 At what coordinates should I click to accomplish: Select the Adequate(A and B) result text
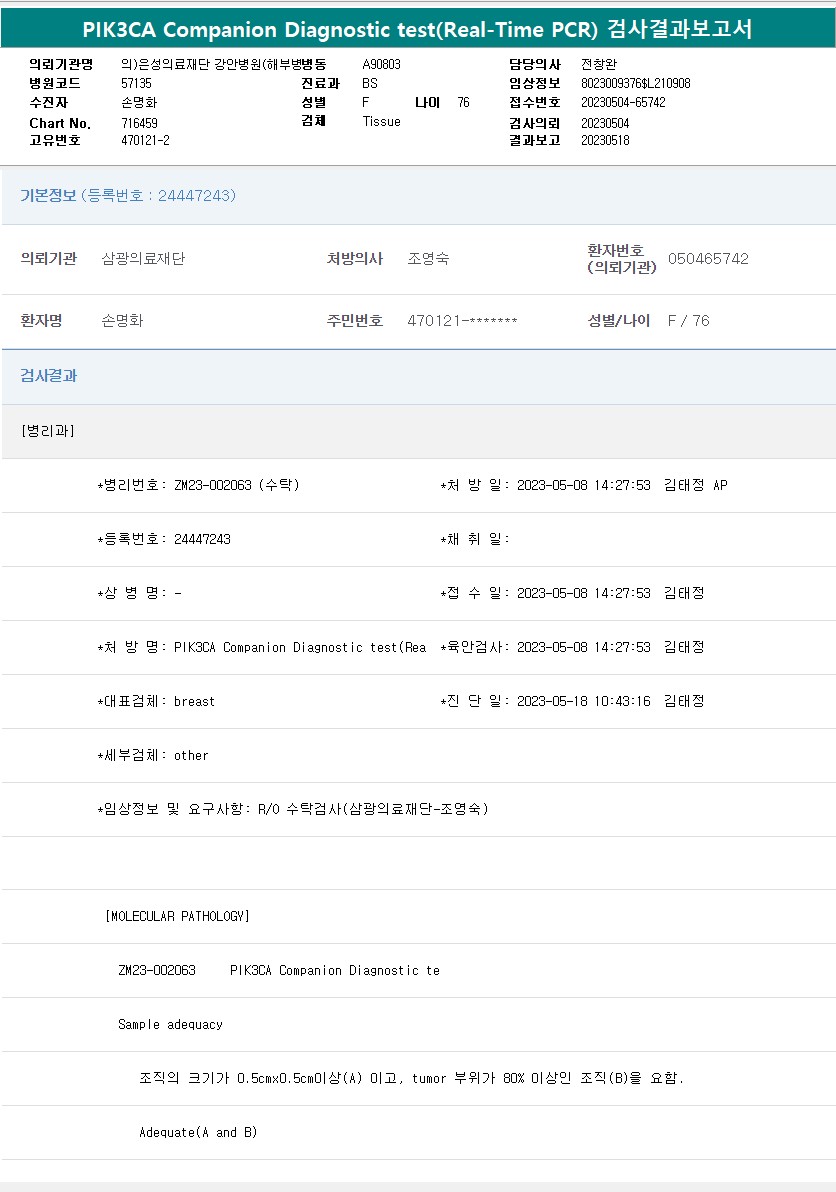(x=198, y=1132)
